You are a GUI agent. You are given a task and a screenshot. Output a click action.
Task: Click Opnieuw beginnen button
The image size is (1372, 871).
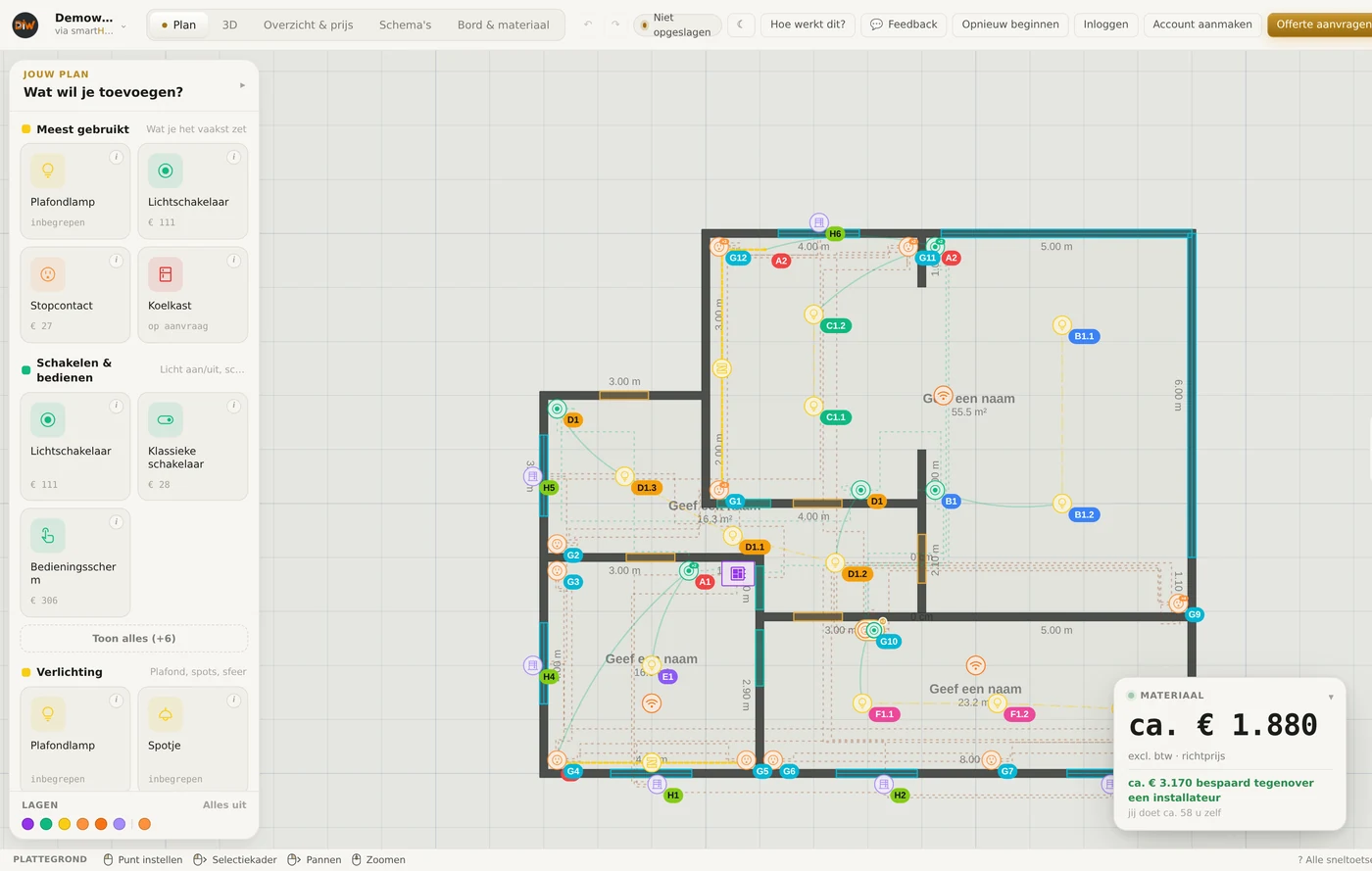[1010, 24]
